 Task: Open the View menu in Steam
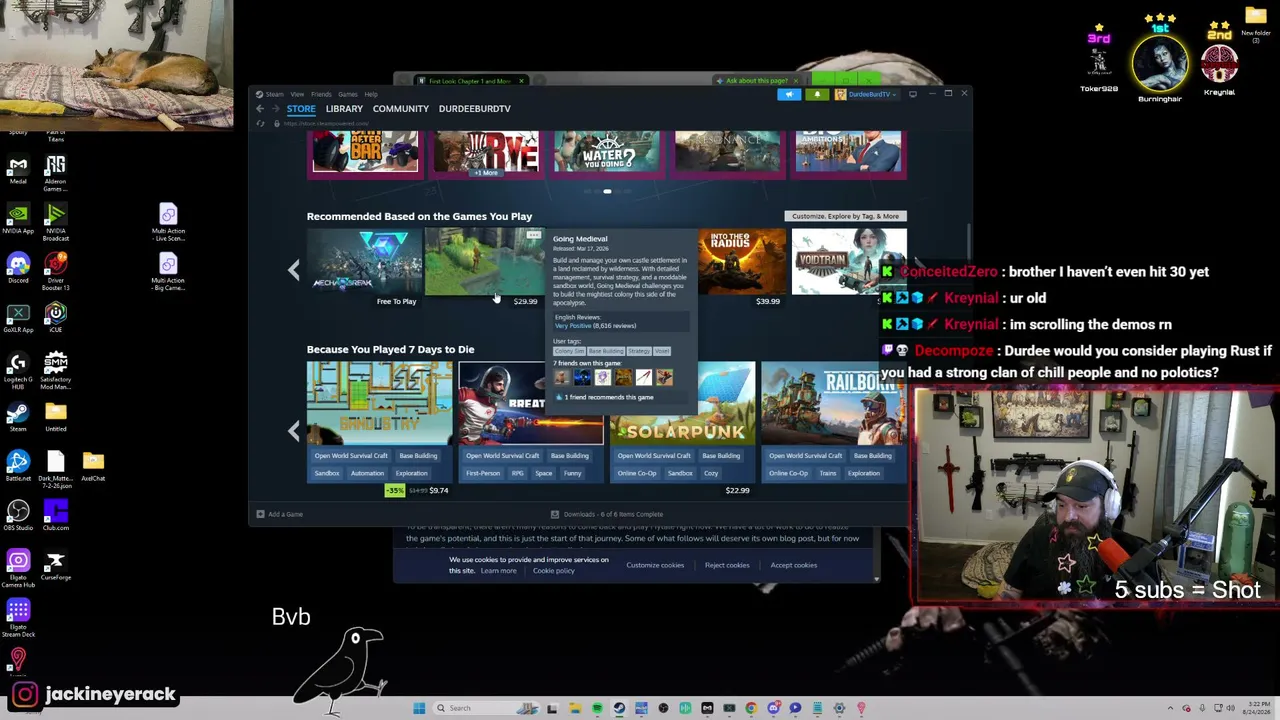coord(297,94)
